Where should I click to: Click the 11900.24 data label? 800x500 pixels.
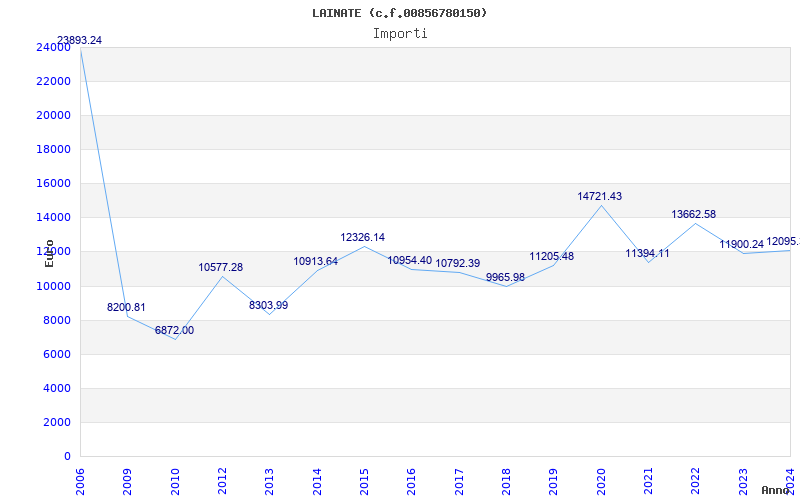pos(741,244)
